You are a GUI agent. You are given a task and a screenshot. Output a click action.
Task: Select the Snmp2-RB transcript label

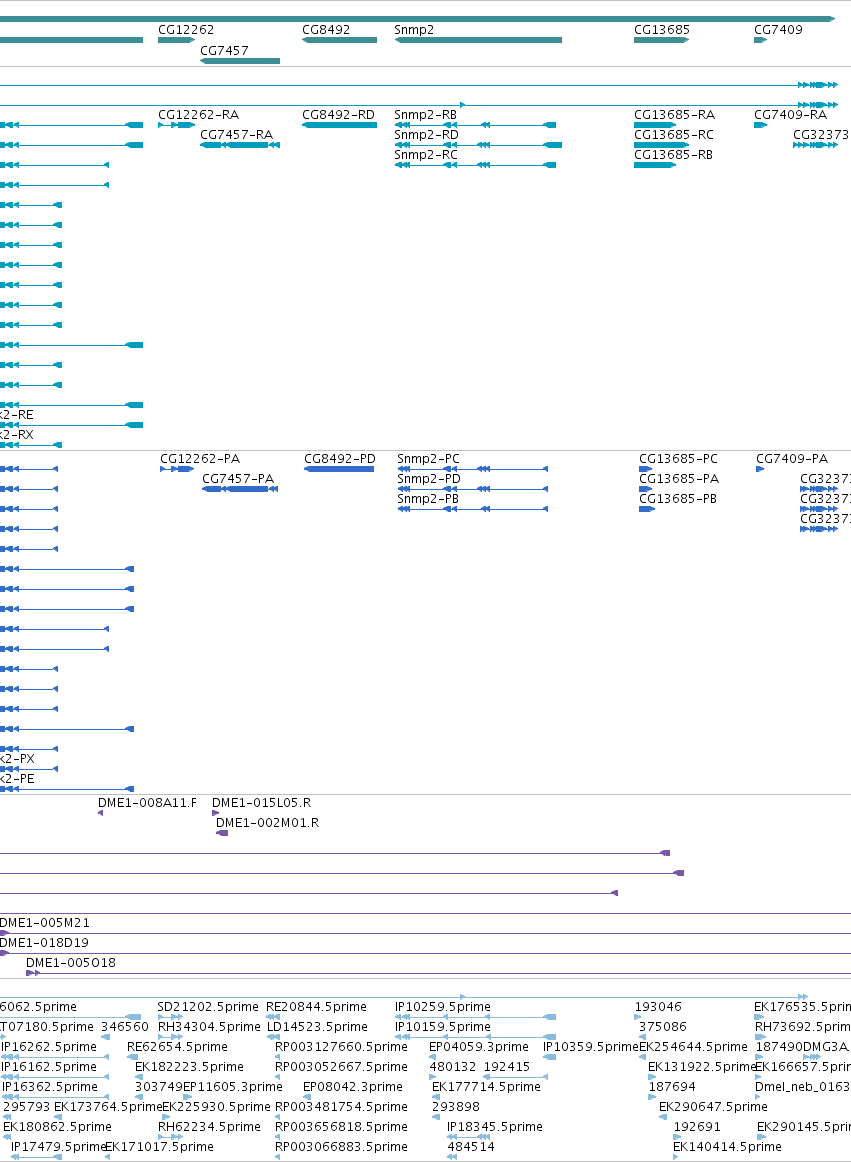pyautogui.click(x=426, y=115)
